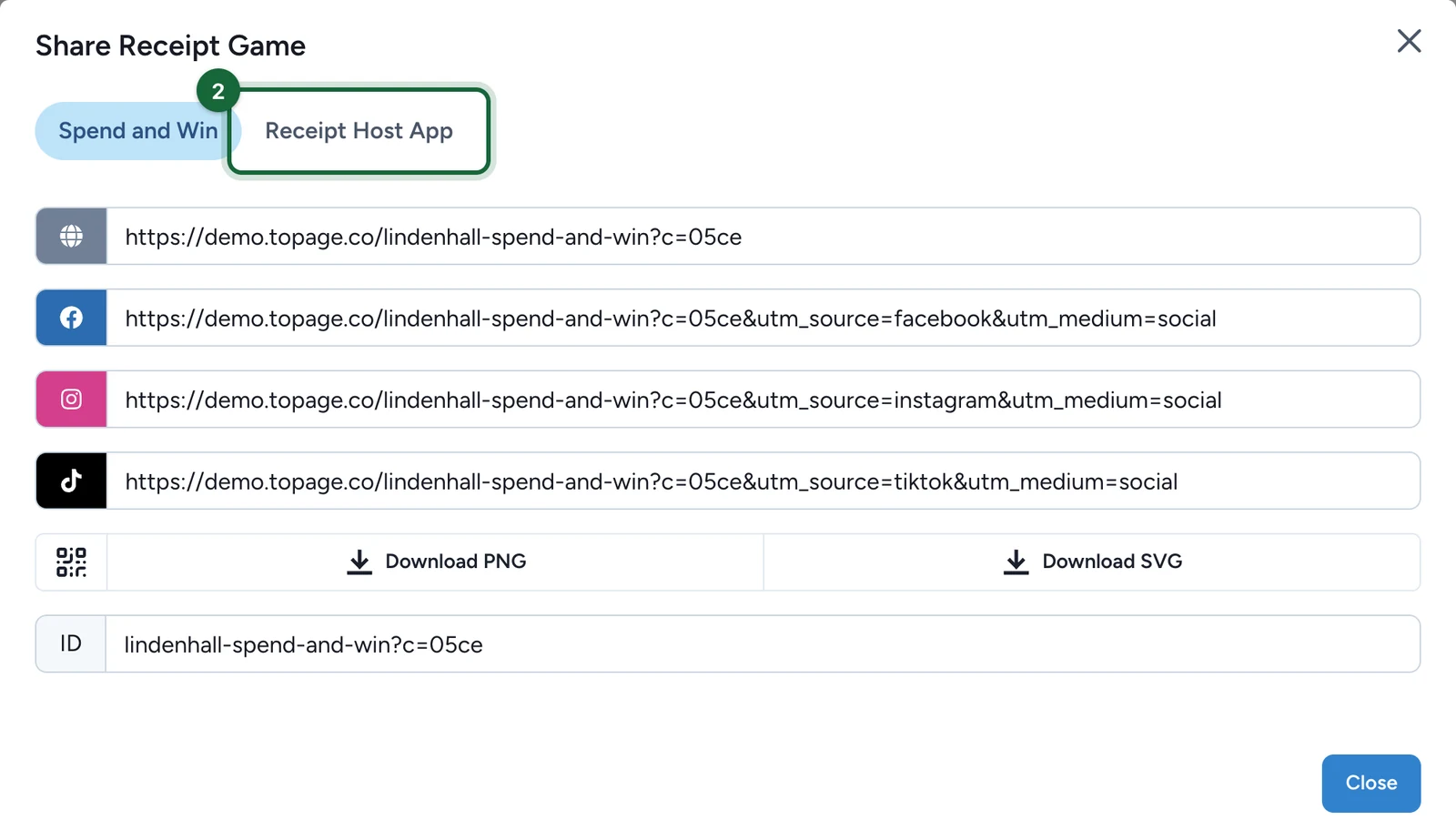This screenshot has height=820, width=1456.
Task: Select the plain web URL field
Action: (x=763, y=237)
